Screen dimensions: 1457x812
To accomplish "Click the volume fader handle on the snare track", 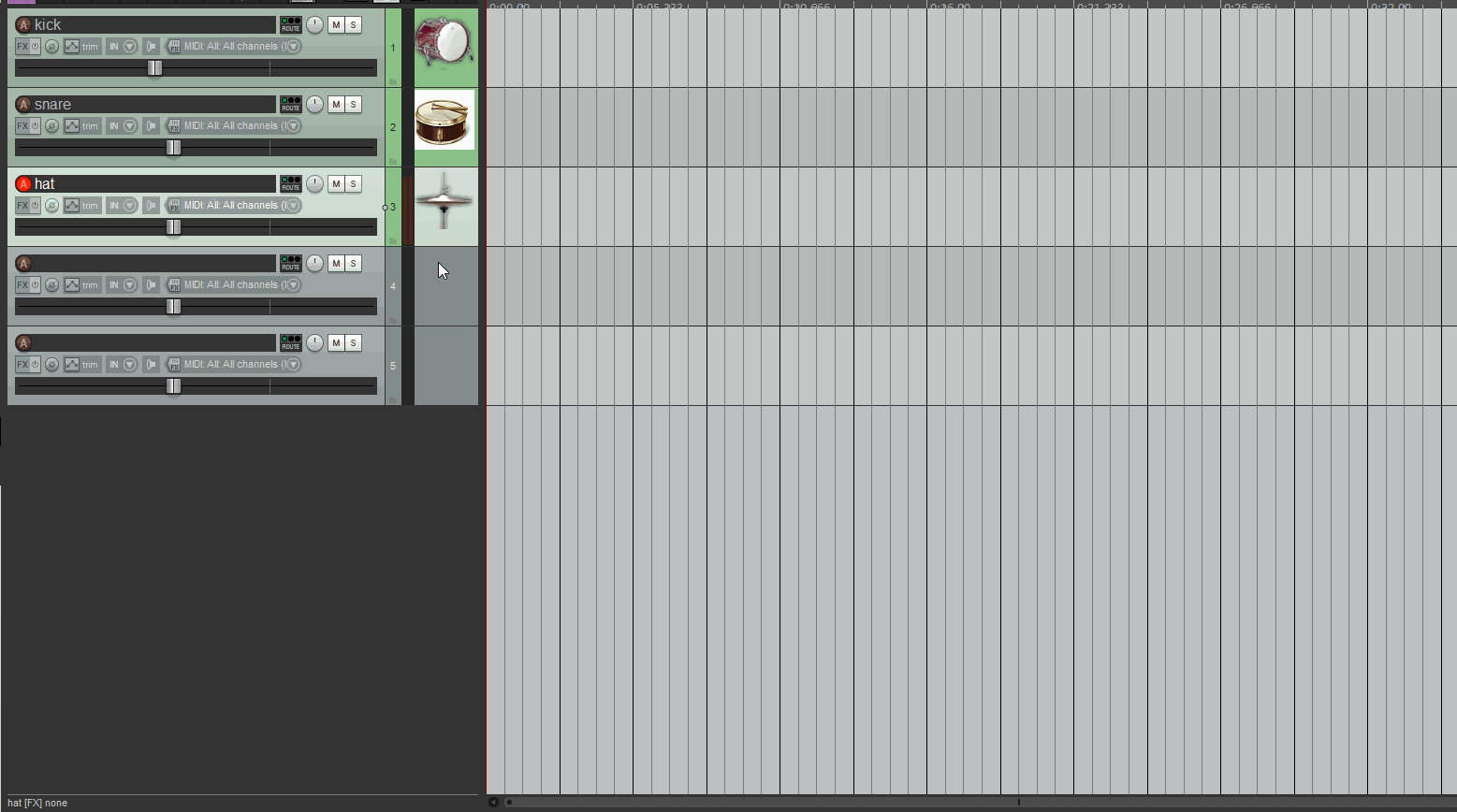I will (173, 148).
